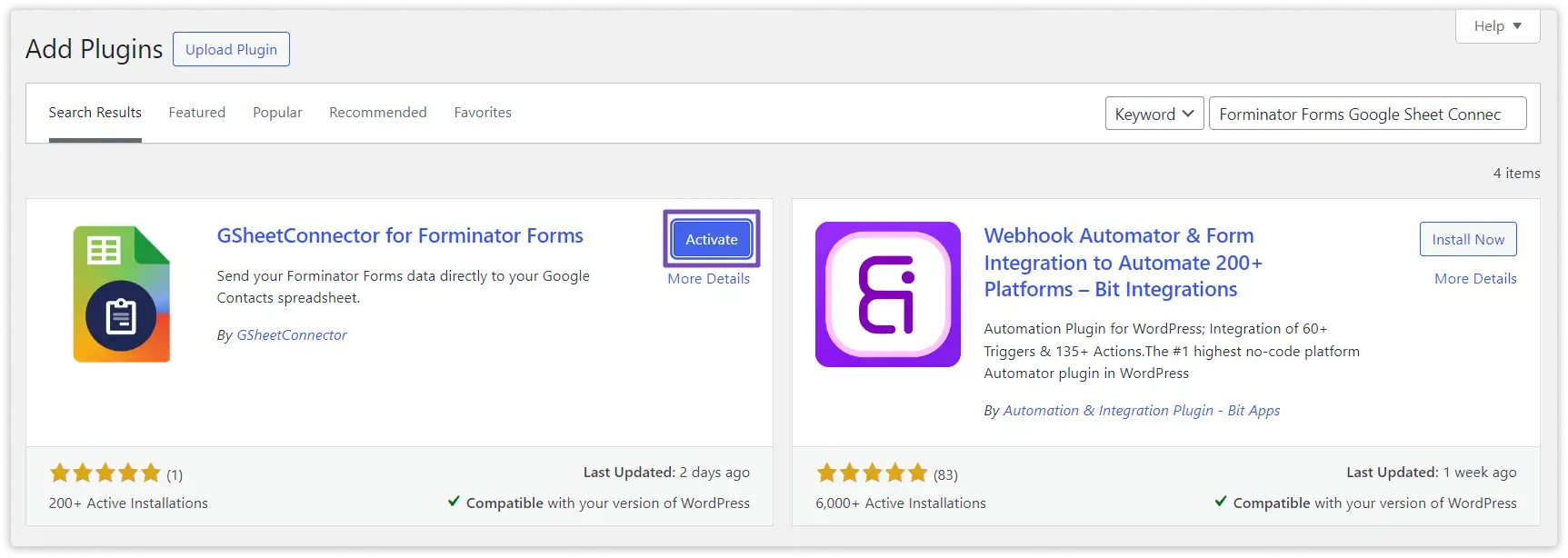Click the Bit Integrations description text
Viewport: 1568px width, 558px height.
pyautogui.click(x=1172, y=351)
